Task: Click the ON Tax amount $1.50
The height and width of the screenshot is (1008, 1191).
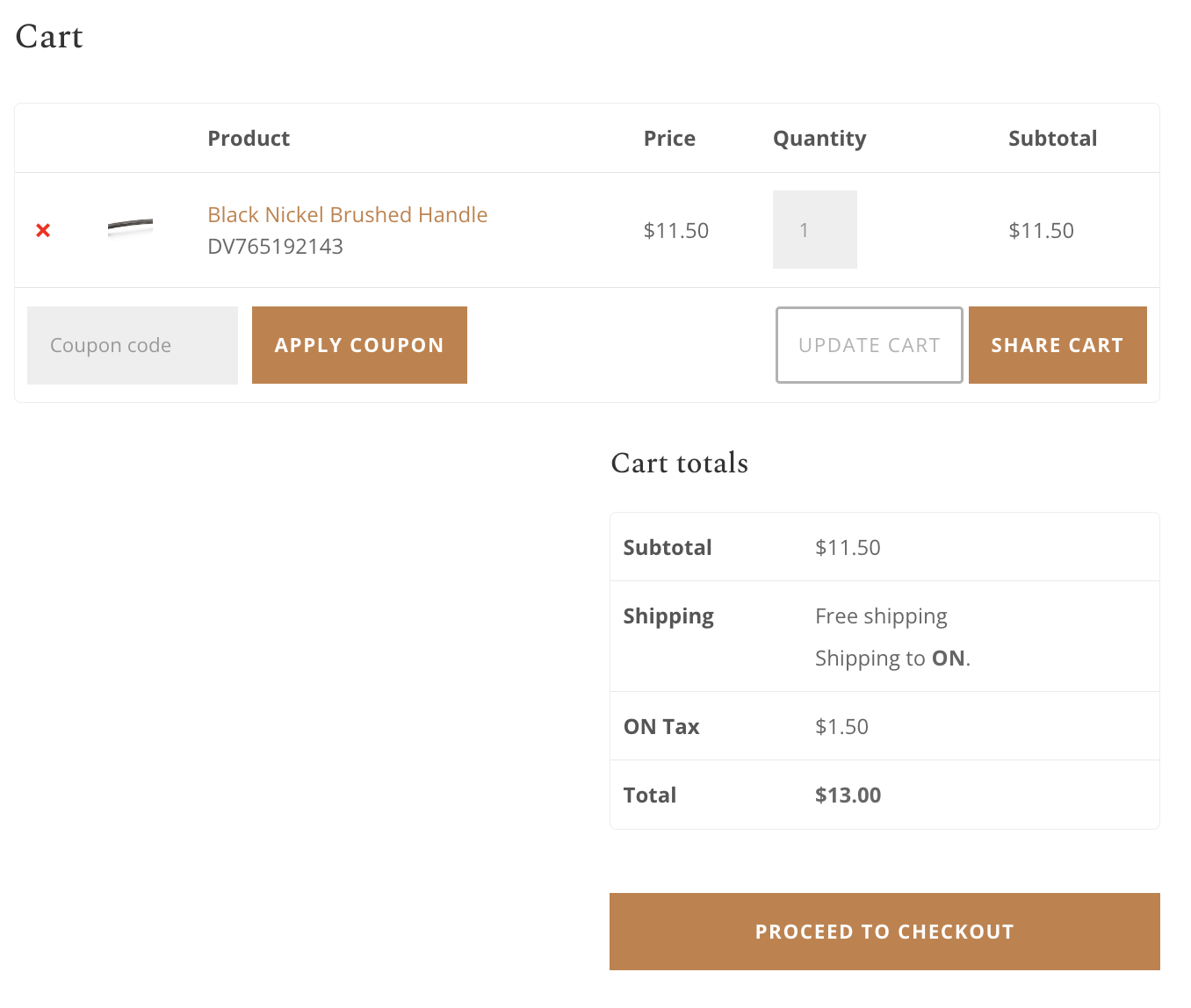Action: tap(841, 727)
